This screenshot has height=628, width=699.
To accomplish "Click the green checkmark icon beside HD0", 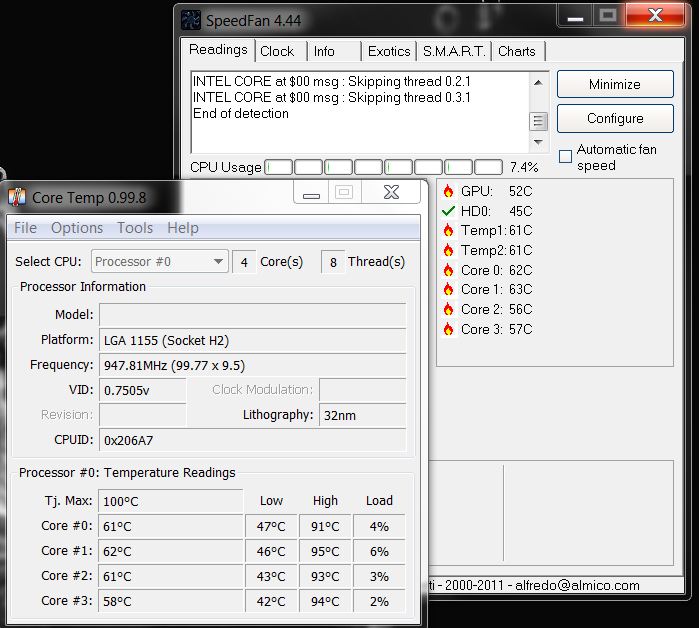I will 448,211.
